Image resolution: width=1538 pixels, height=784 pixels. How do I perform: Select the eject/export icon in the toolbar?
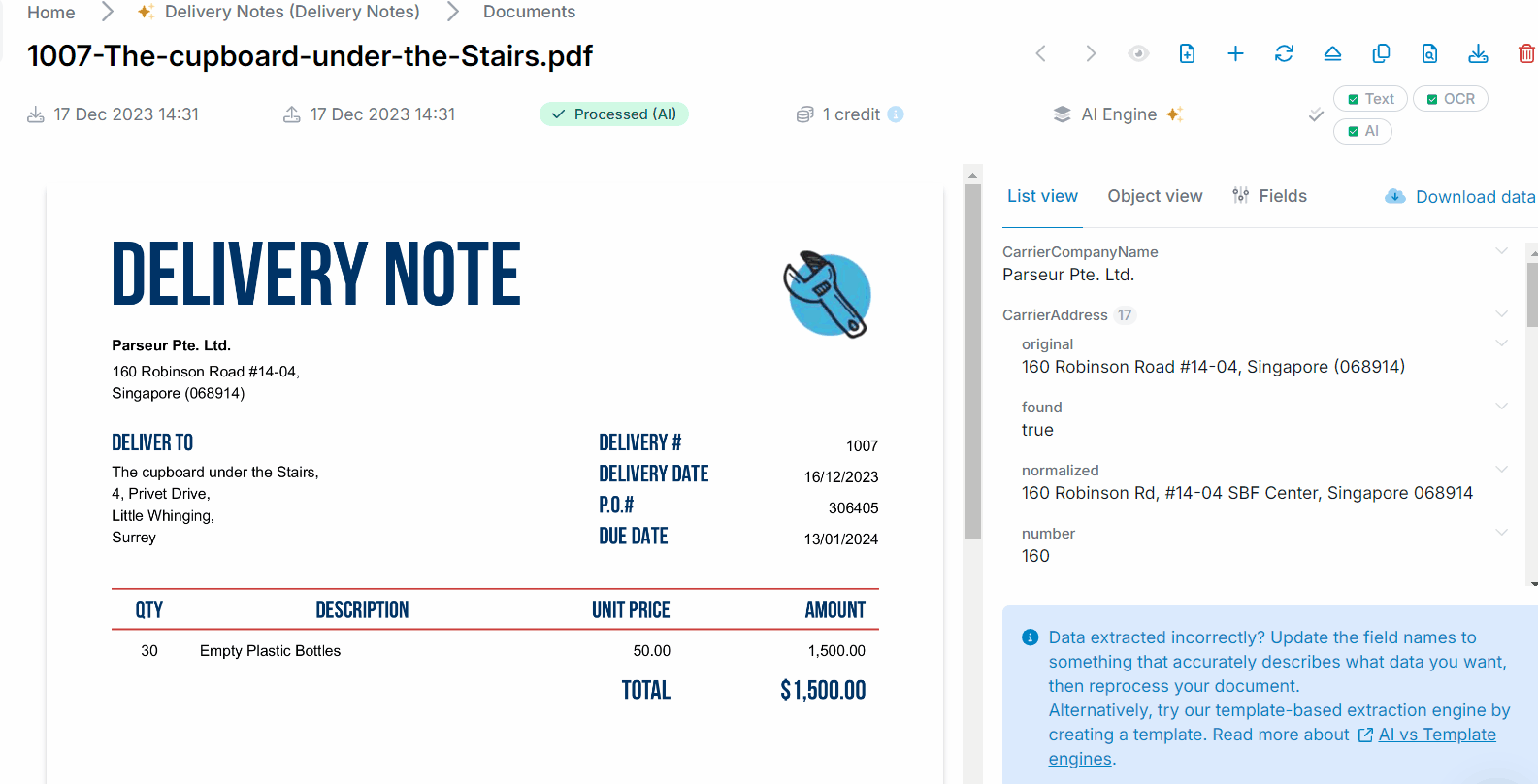tap(1332, 53)
